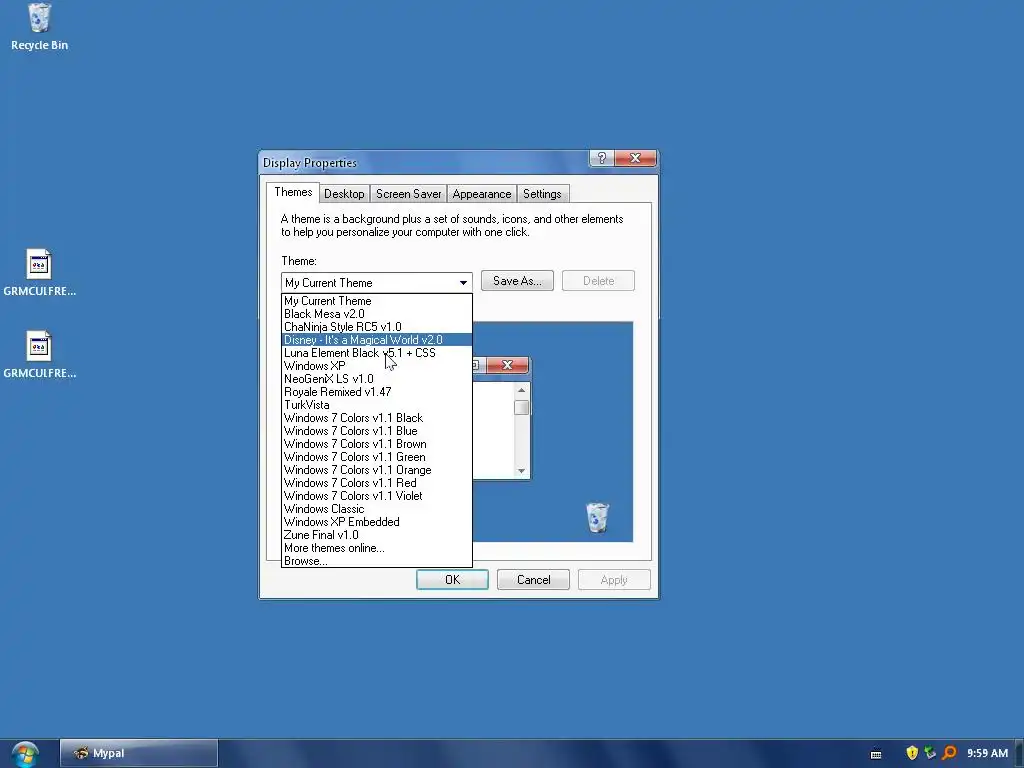Choose Luna Element Black v5.1 + CSS
Viewport: 1024px width, 768px height.
[x=377, y=353]
